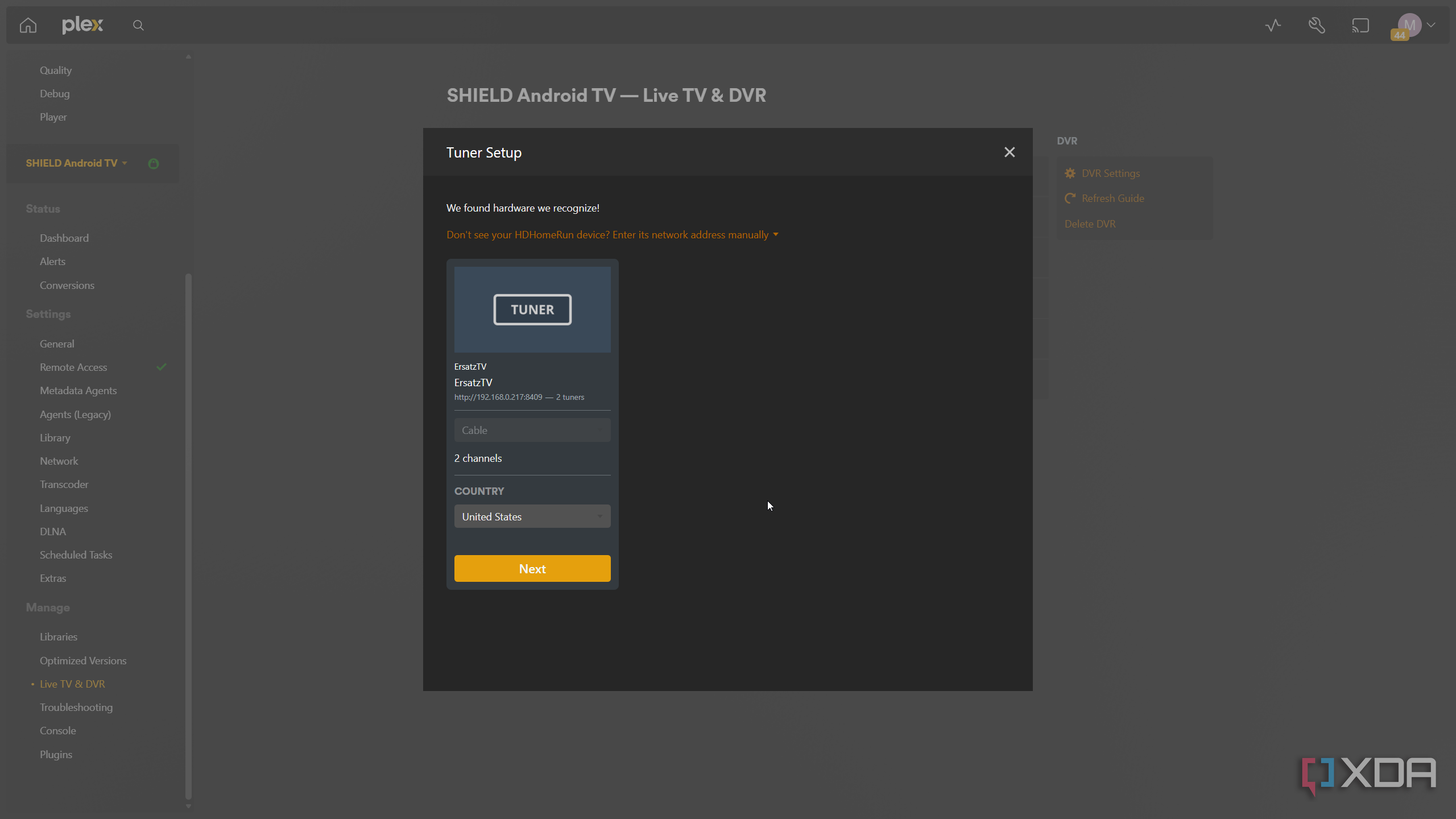
Task: Click the sidebar scrollbar thumb
Action: (188, 536)
